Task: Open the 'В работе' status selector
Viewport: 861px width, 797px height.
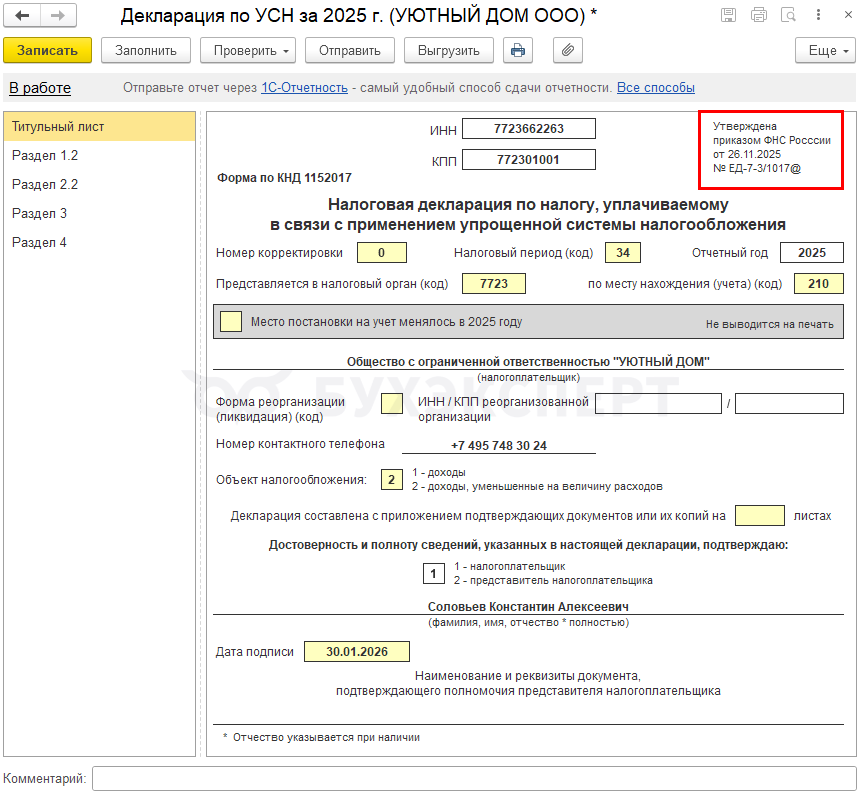Action: click(x=40, y=88)
